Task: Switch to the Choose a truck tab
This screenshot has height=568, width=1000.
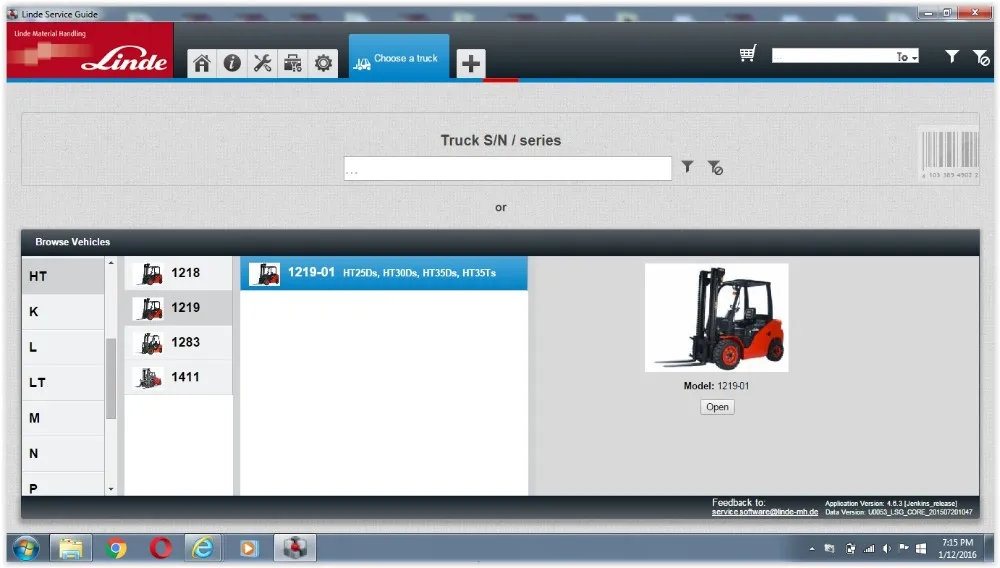Action: (x=399, y=58)
